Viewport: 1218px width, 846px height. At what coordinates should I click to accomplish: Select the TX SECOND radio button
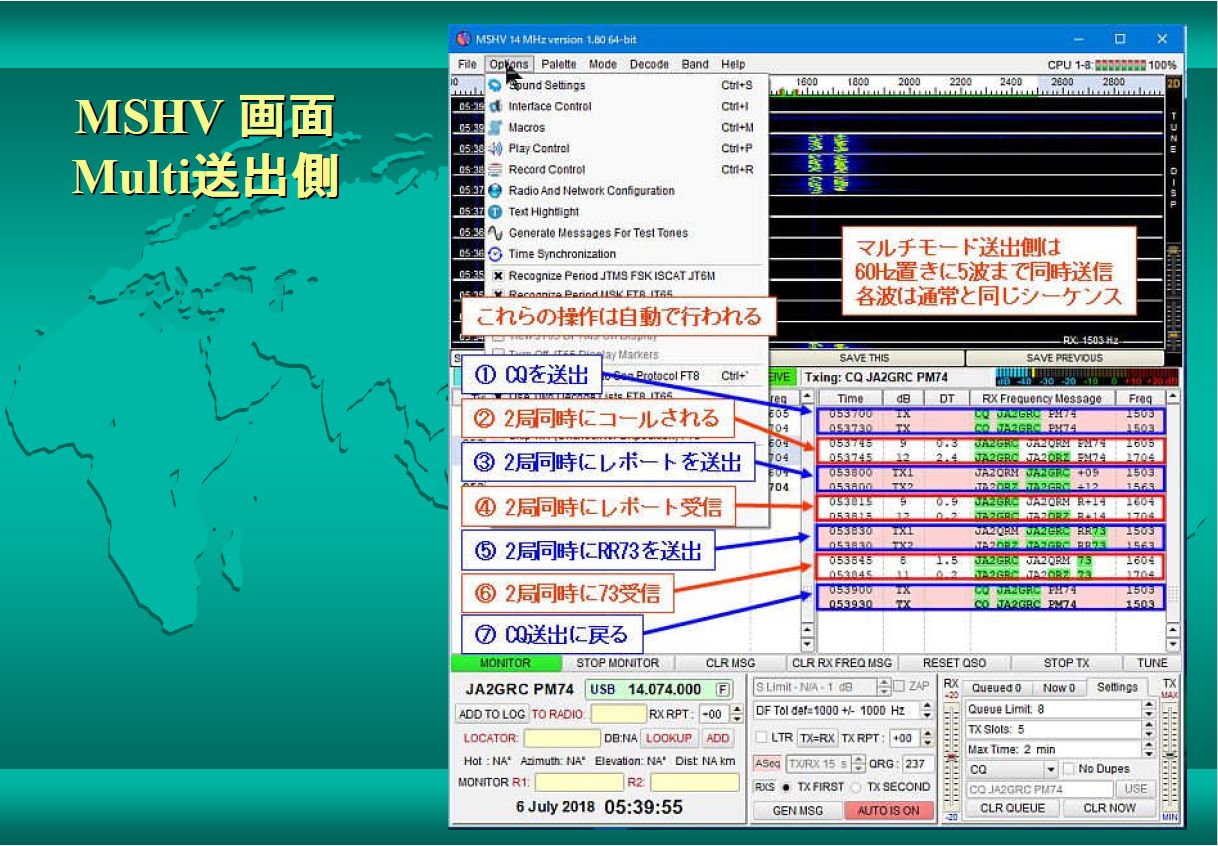click(855, 787)
